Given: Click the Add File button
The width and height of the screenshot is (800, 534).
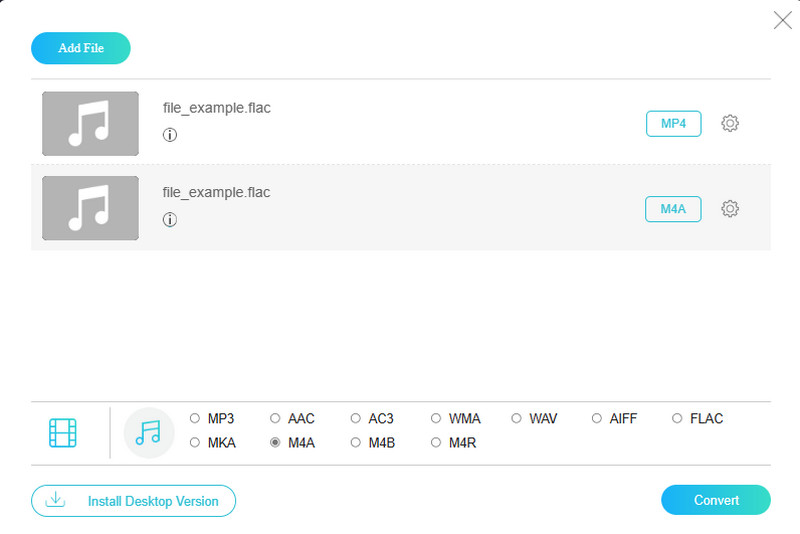Looking at the screenshot, I should (81, 48).
